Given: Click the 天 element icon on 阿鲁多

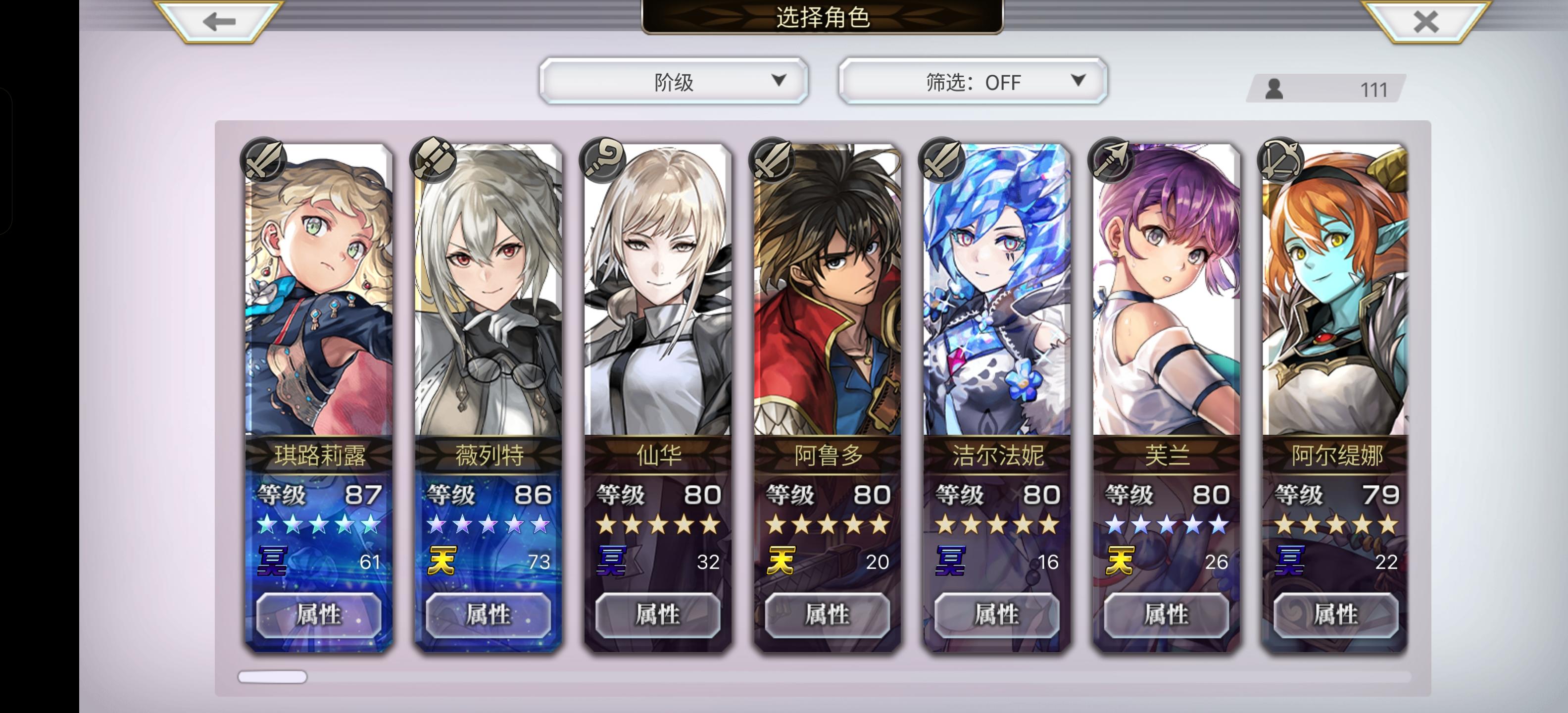Looking at the screenshot, I should [781, 561].
